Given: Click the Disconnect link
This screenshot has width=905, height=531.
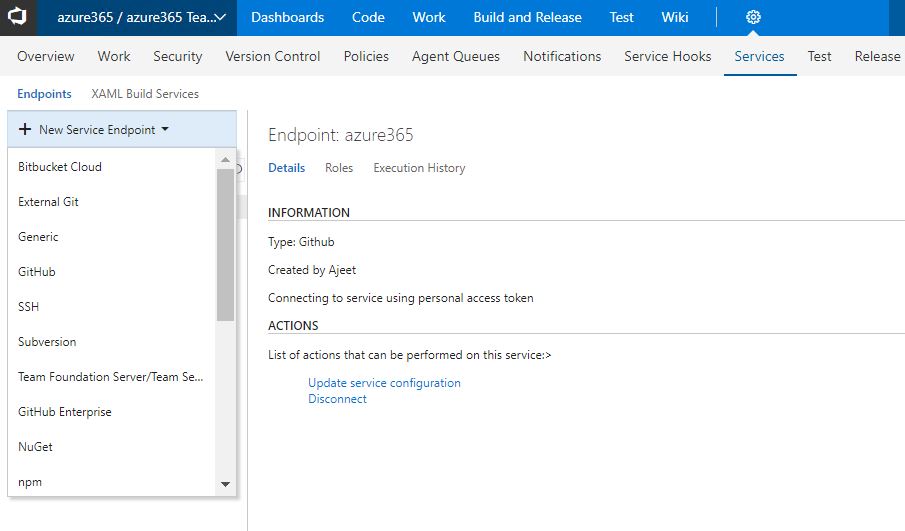Looking at the screenshot, I should point(337,399).
